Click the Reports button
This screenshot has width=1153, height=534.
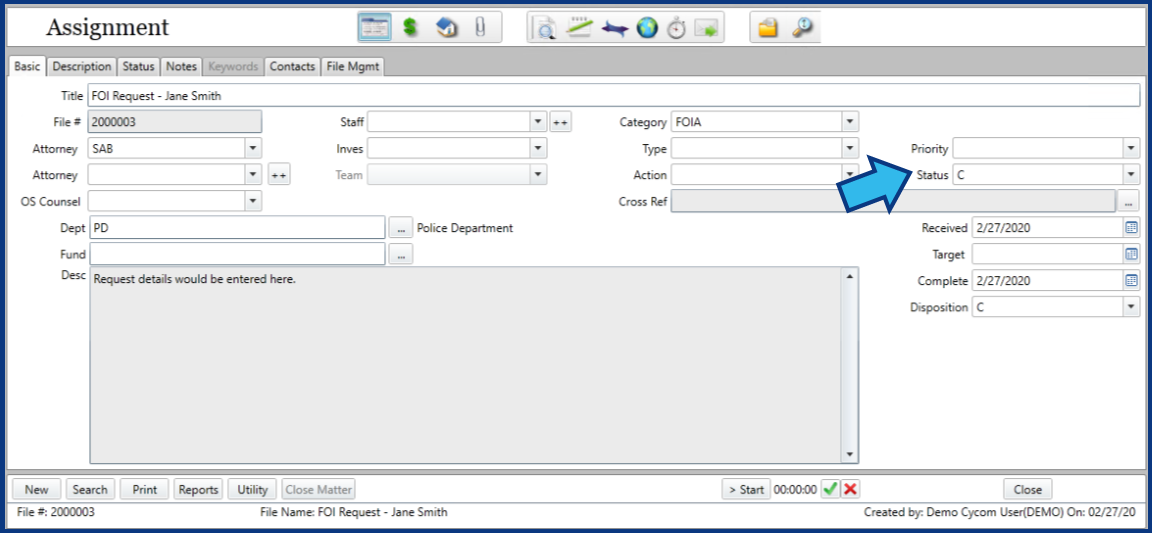click(x=199, y=489)
